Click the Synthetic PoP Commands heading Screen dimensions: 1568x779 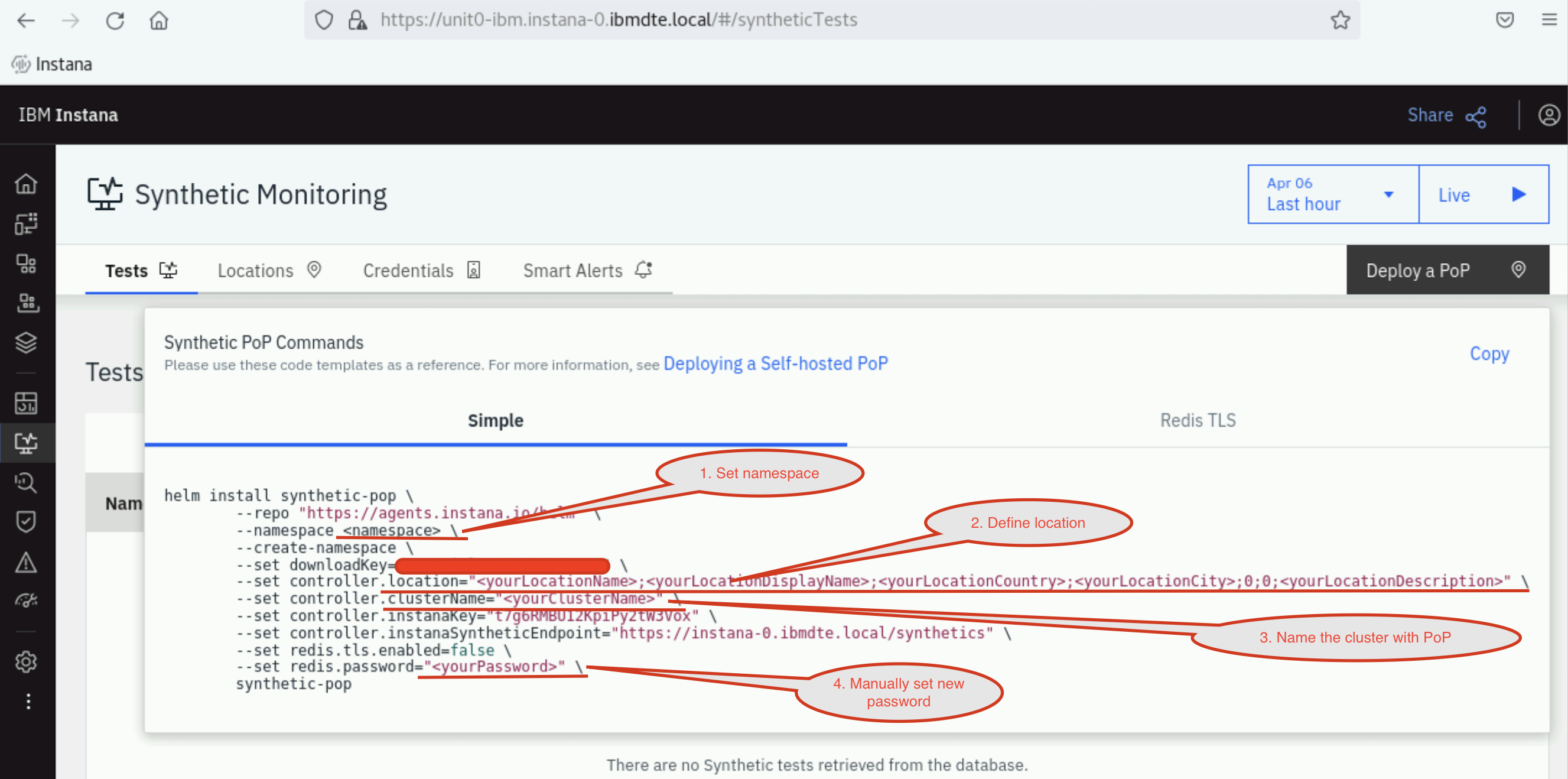tap(263, 342)
